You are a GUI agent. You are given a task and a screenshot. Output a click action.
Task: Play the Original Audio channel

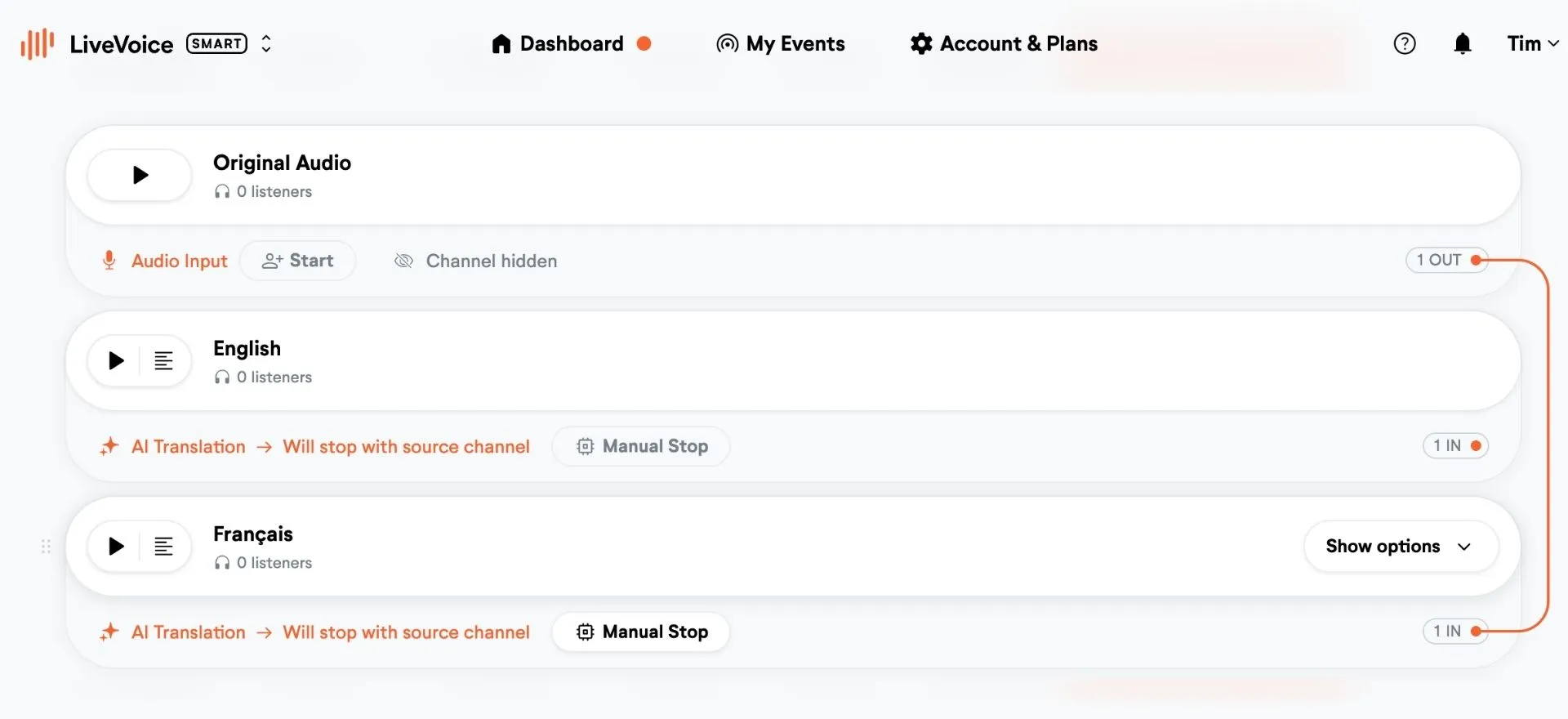tap(140, 175)
